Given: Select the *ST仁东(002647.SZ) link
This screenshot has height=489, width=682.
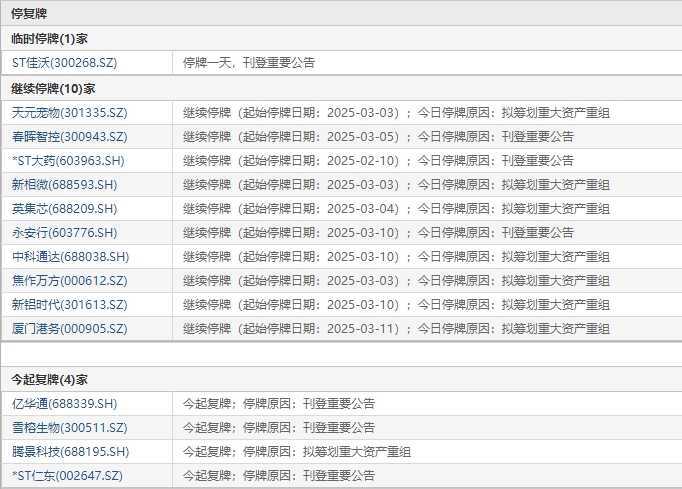Looking at the screenshot, I should tap(67, 475).
